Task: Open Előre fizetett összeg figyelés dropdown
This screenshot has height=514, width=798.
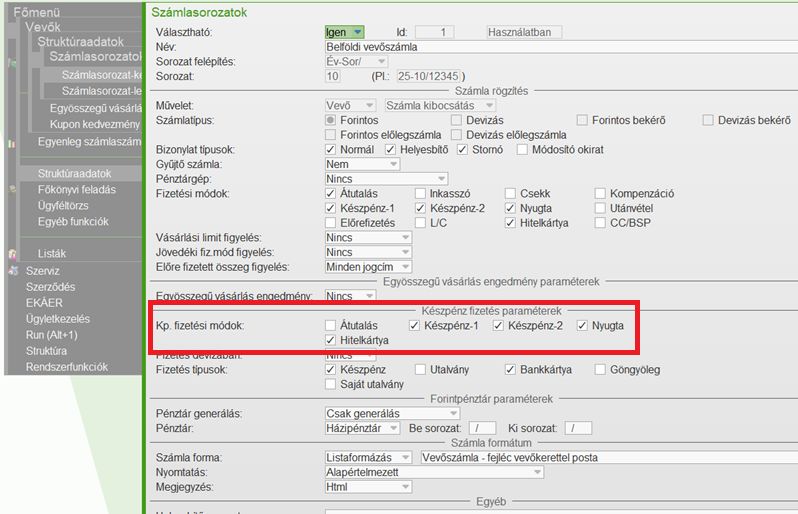Action: pos(368,267)
